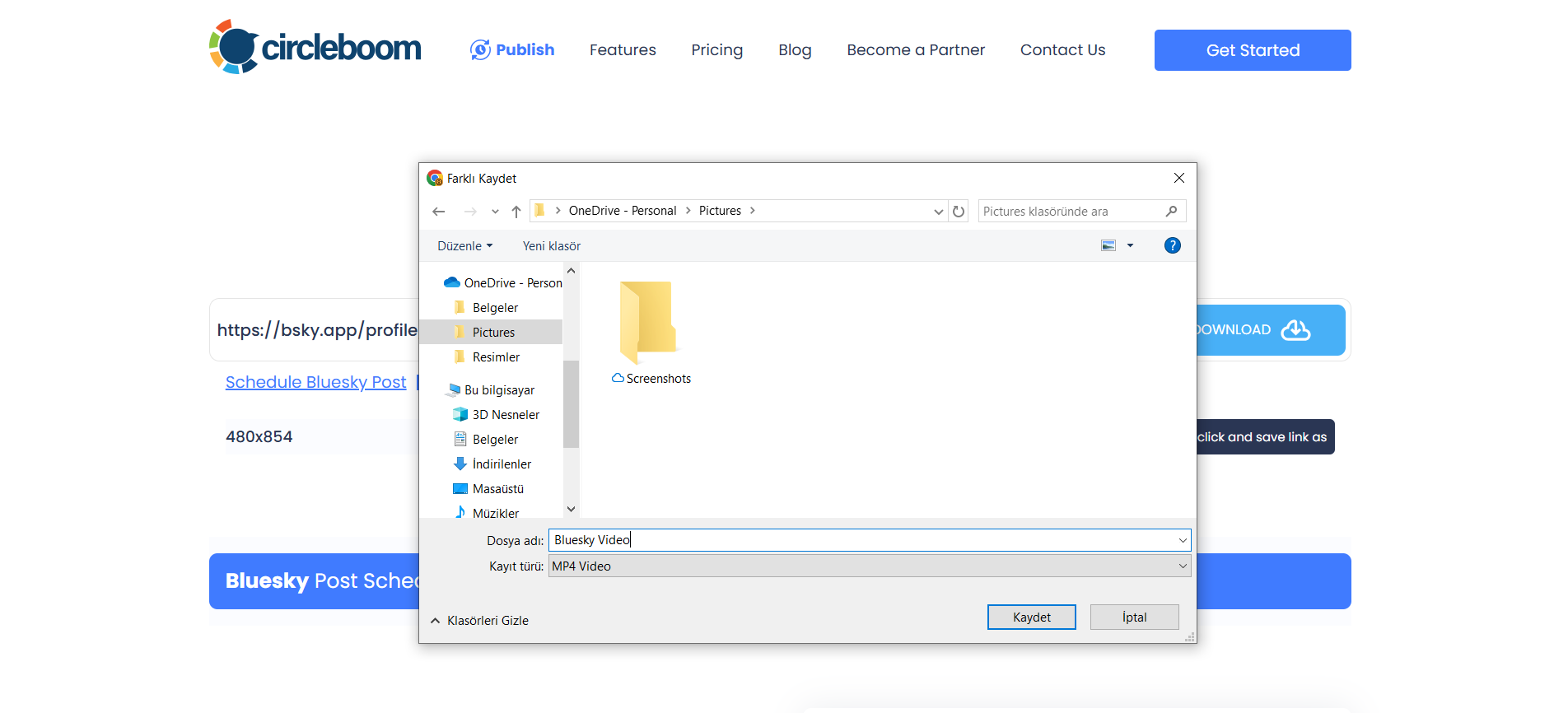Open view options dropdown arrow
This screenshot has width=1568, height=713.
pyautogui.click(x=1130, y=245)
